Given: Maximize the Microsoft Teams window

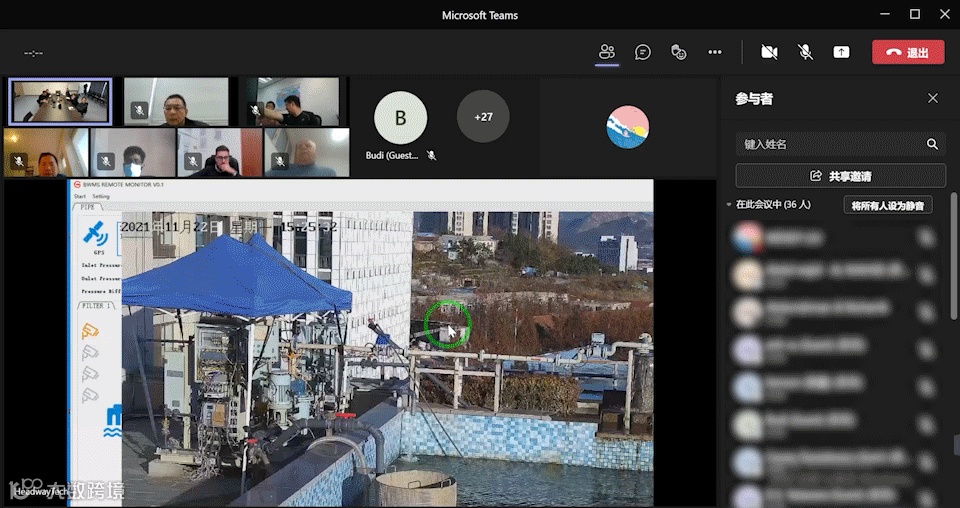Looking at the screenshot, I should pos(915,14).
